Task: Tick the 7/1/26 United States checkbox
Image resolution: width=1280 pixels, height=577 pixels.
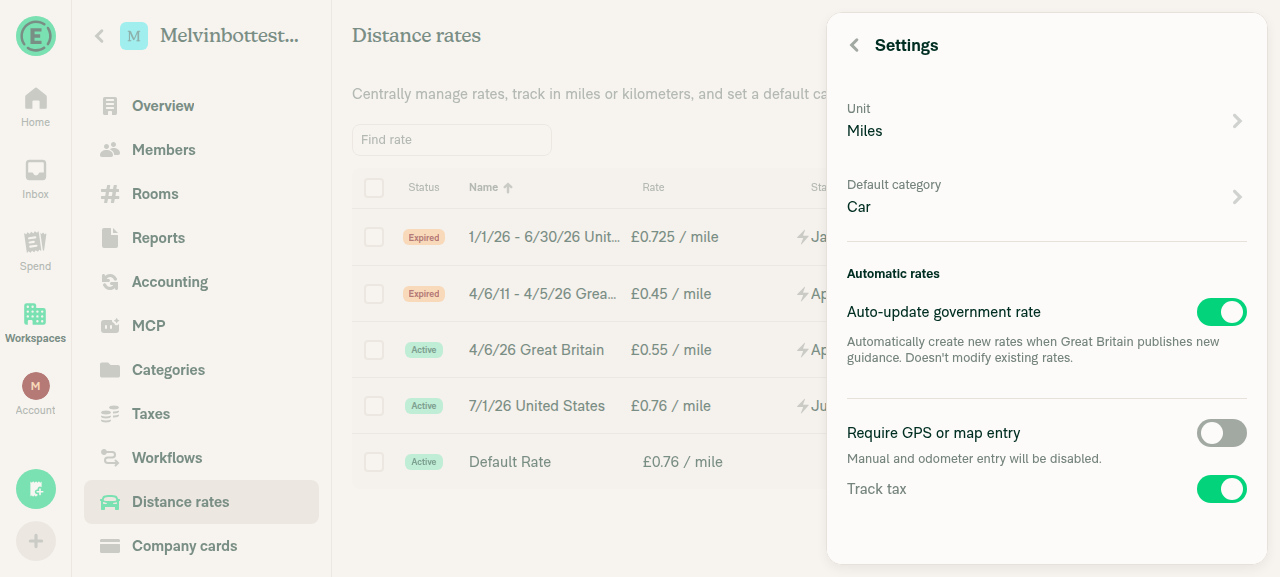Action: click(374, 406)
